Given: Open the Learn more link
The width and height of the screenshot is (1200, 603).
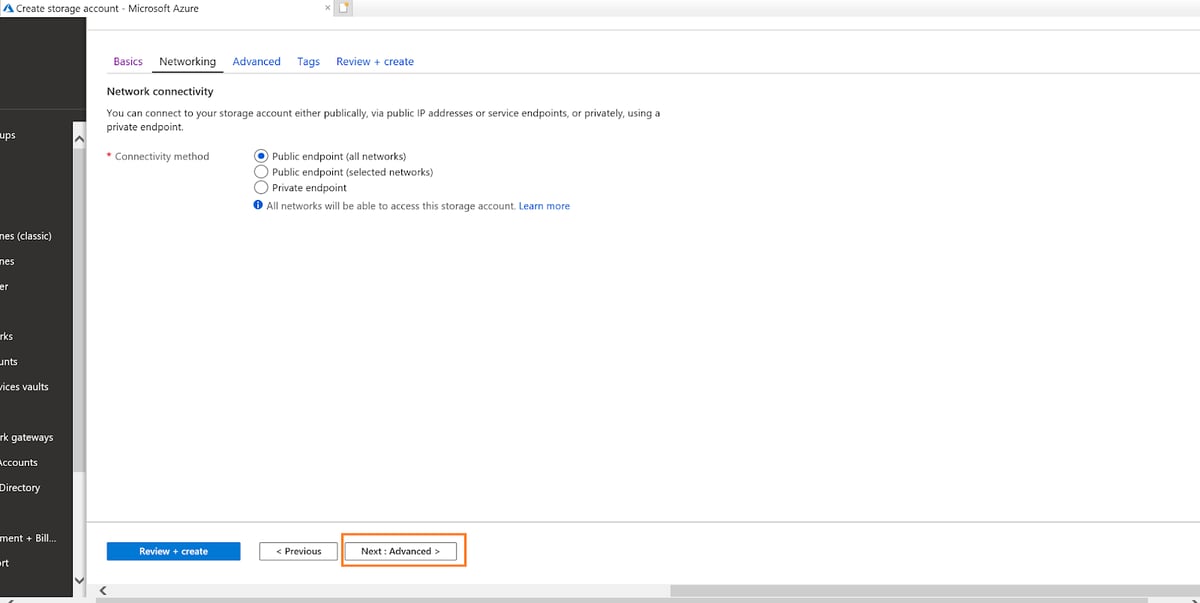Looking at the screenshot, I should tap(544, 206).
